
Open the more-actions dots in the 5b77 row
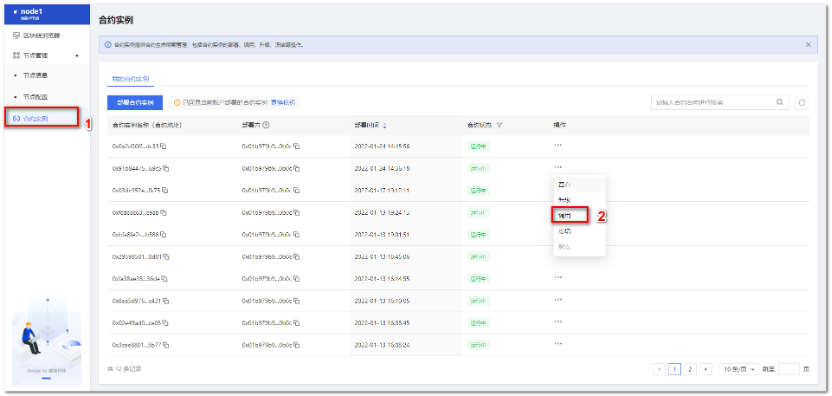(x=558, y=343)
